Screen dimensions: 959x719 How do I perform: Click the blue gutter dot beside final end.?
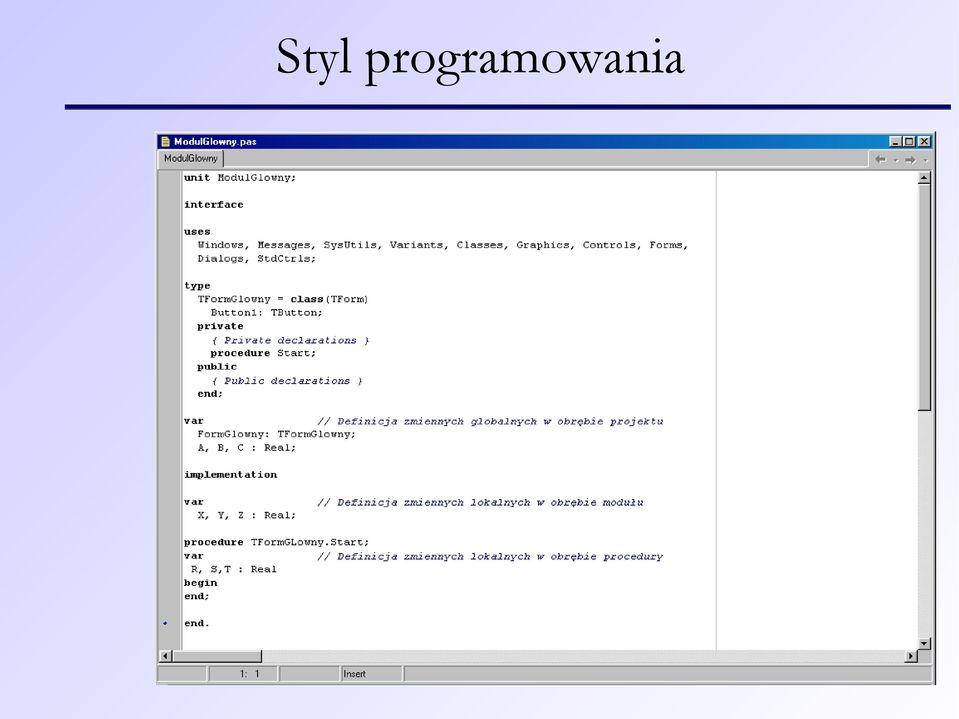coord(165,623)
